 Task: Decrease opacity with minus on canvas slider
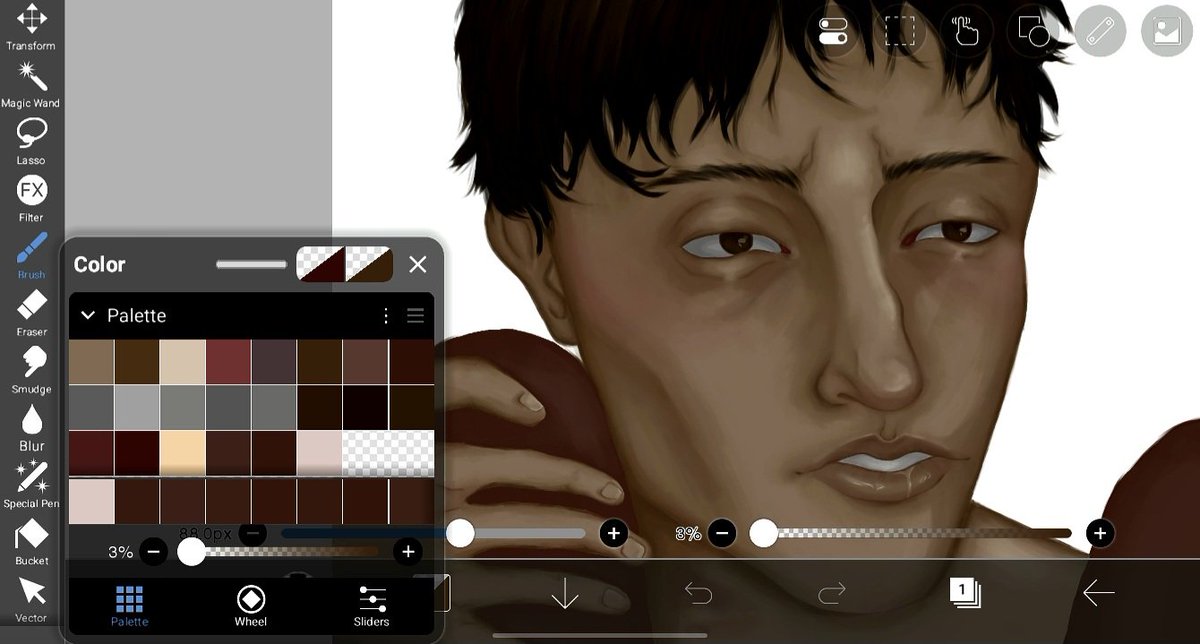point(723,534)
